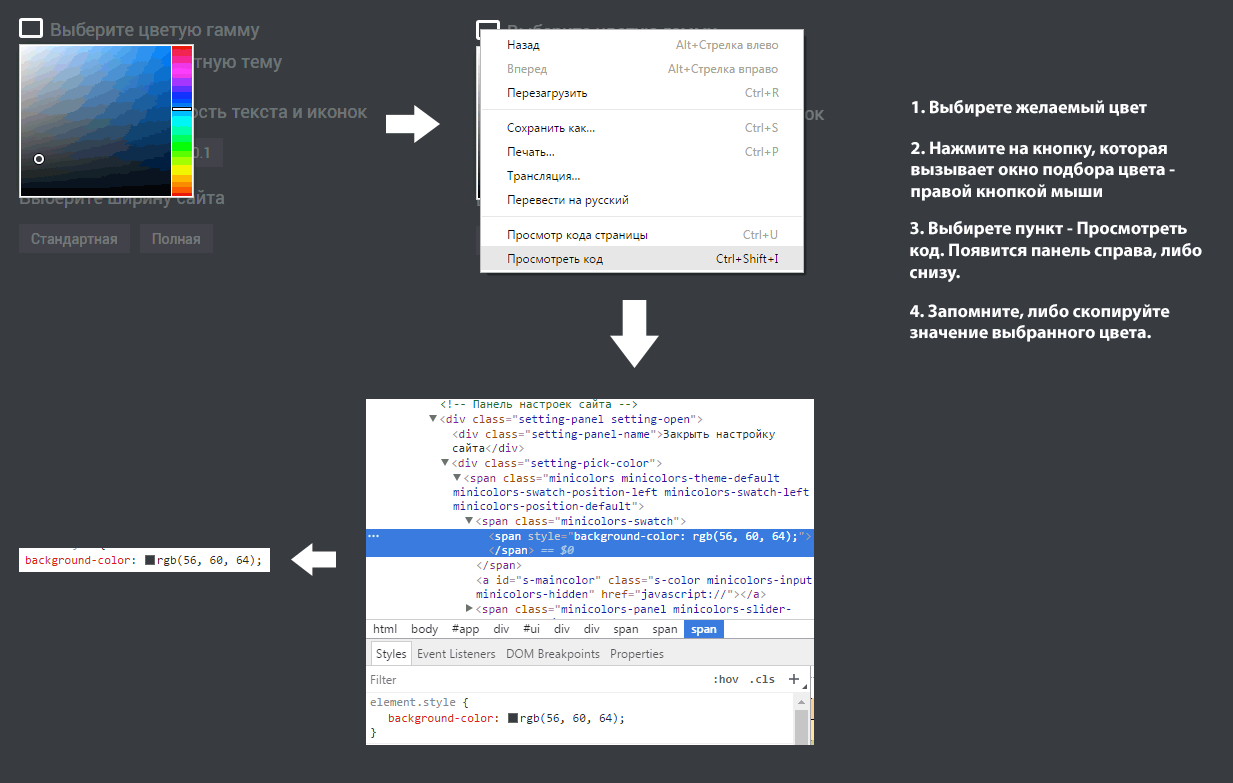Click the 'Стандартная' width button
1233x783 pixels.
[74, 239]
